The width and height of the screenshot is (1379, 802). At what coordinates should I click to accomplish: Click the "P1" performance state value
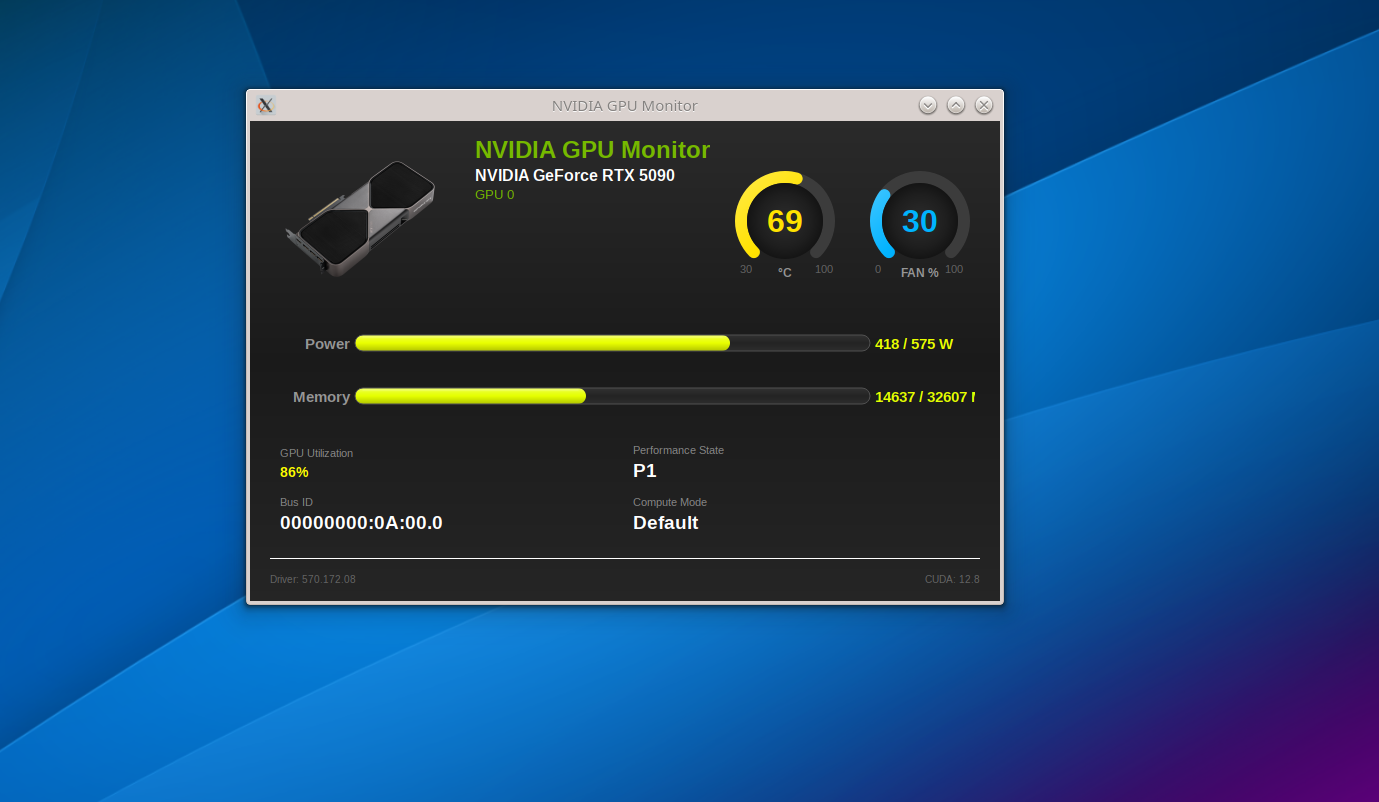[x=645, y=471]
